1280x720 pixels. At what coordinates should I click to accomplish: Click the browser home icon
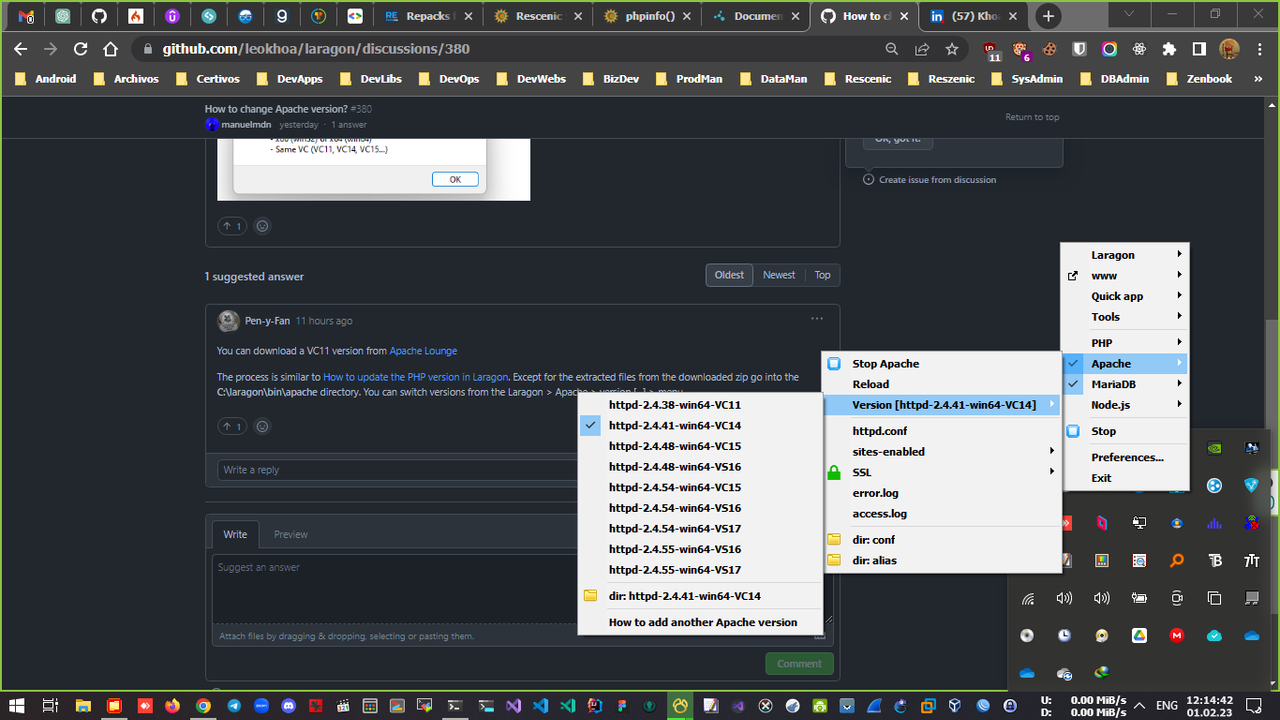click(111, 49)
